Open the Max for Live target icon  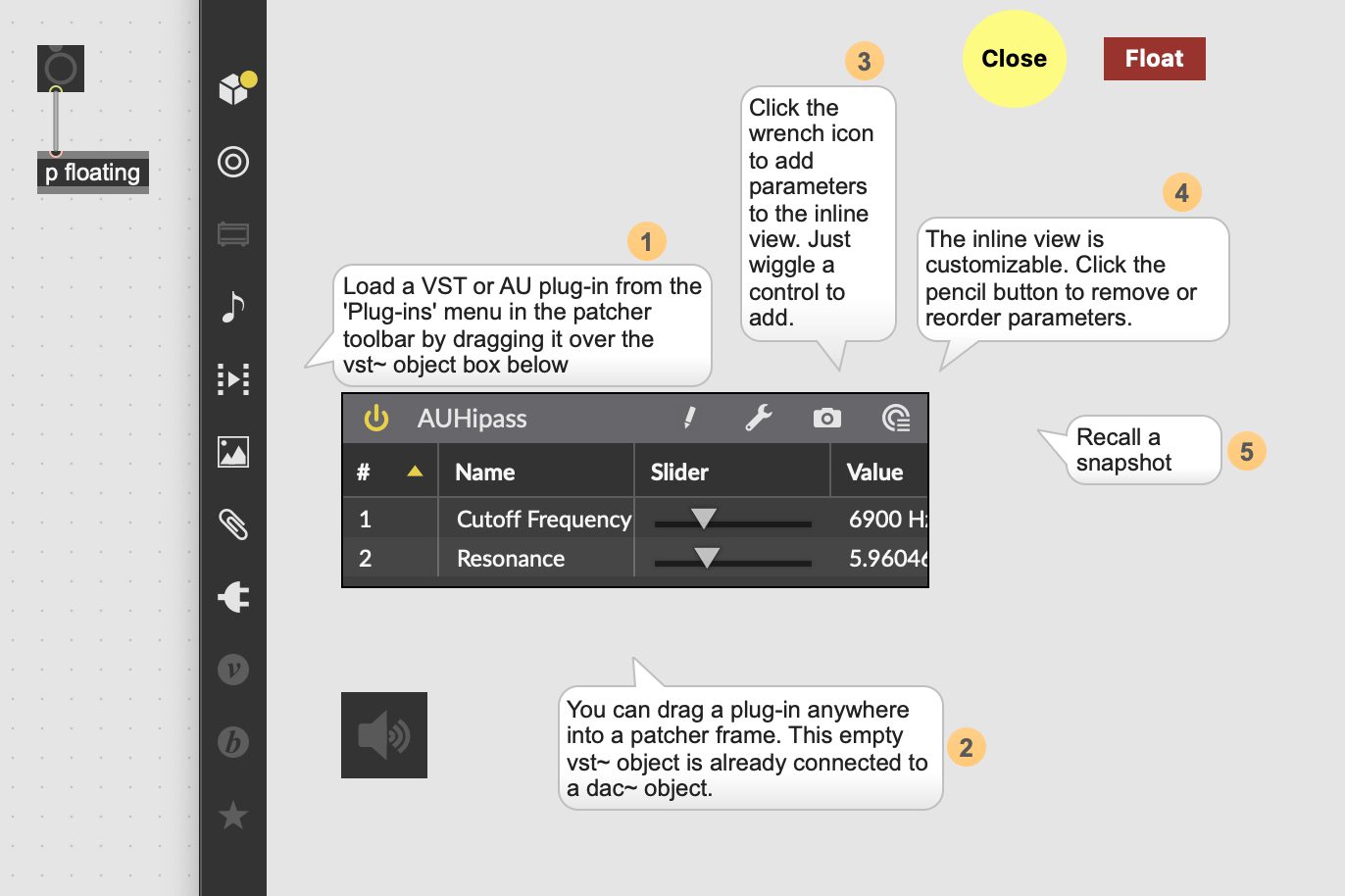(233, 162)
